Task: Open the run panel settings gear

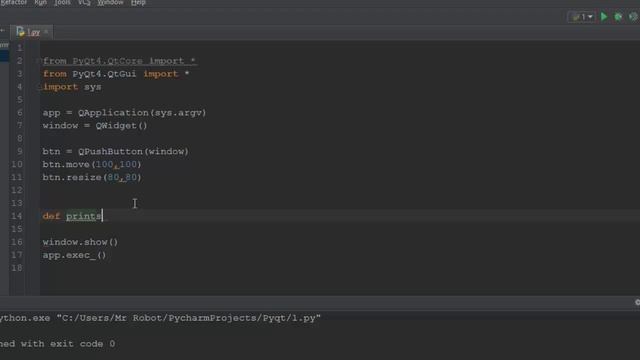Action: pos(637,302)
